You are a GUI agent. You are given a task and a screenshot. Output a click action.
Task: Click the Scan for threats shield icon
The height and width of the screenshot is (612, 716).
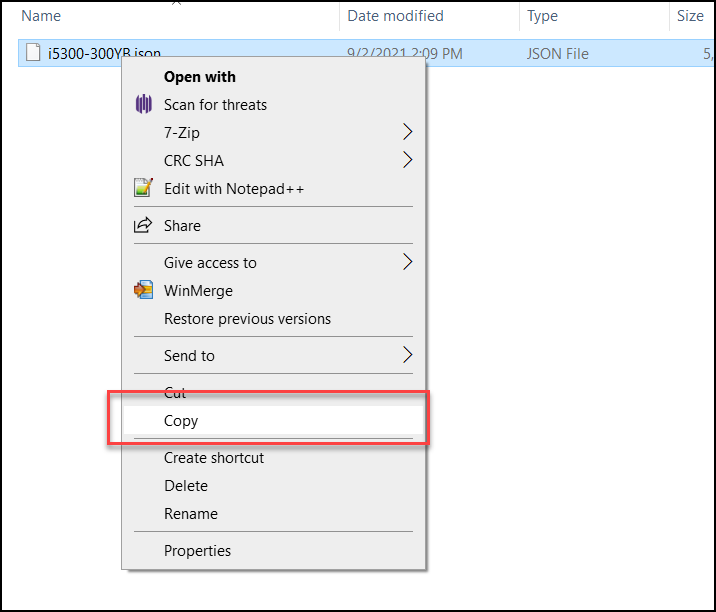(x=143, y=105)
